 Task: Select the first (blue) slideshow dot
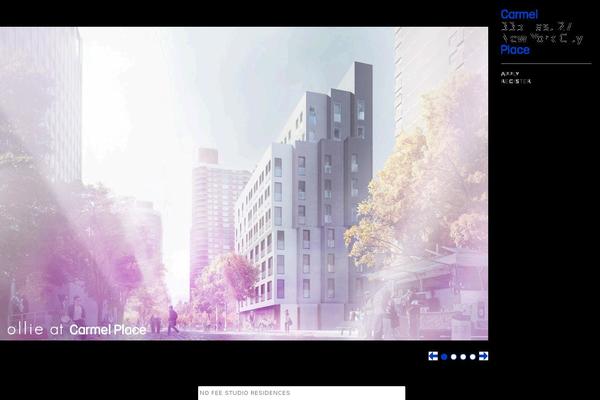(444, 357)
